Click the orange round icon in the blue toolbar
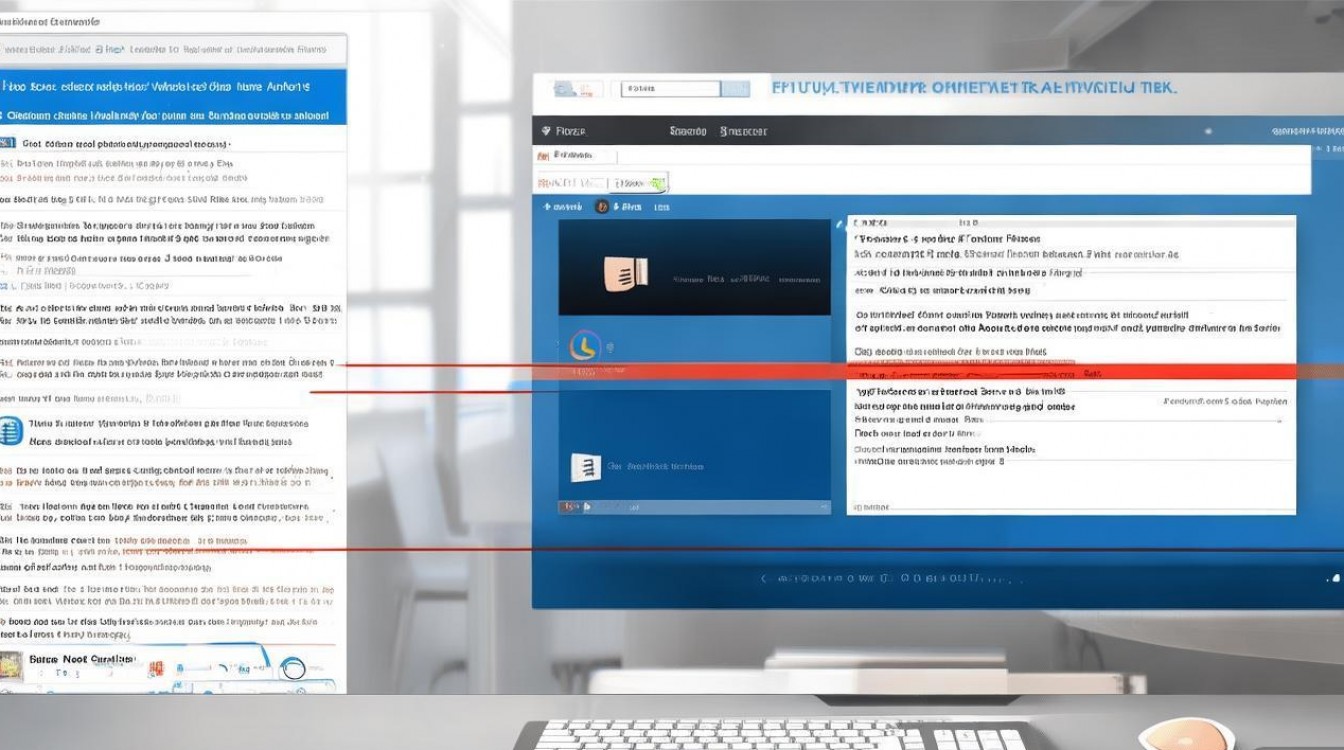This screenshot has width=1344, height=750. pos(602,207)
